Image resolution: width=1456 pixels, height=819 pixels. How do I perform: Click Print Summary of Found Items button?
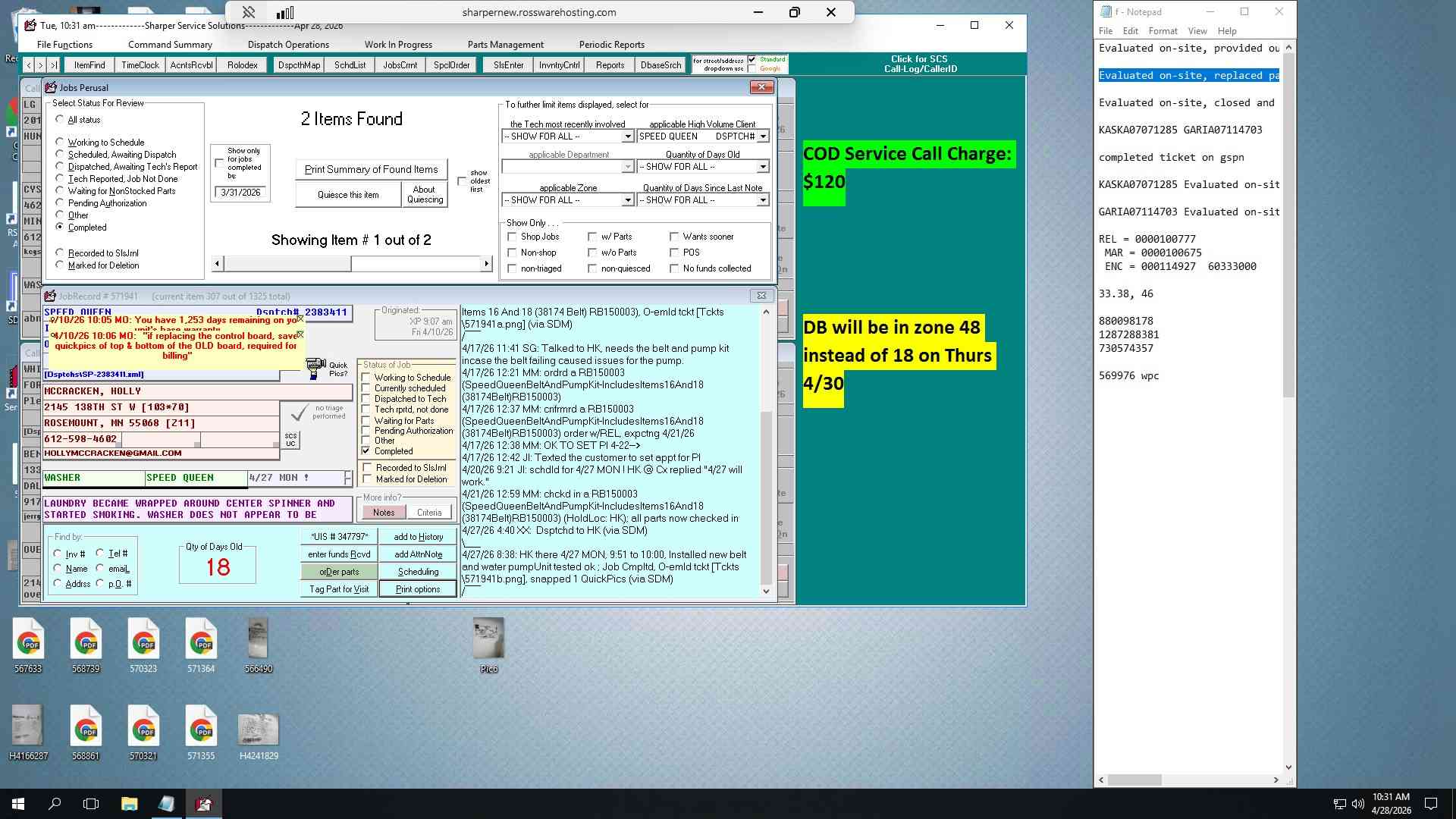[x=371, y=169]
